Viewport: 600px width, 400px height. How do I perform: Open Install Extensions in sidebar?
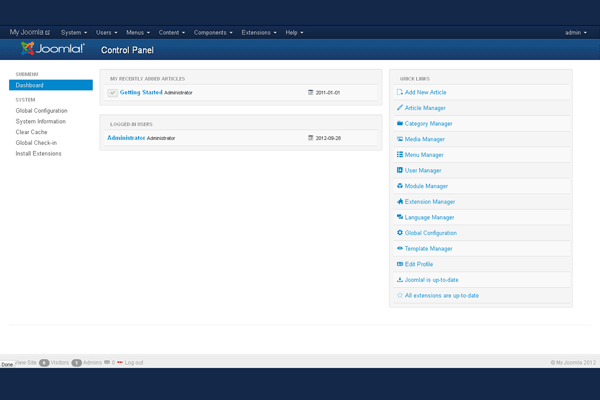[38, 153]
